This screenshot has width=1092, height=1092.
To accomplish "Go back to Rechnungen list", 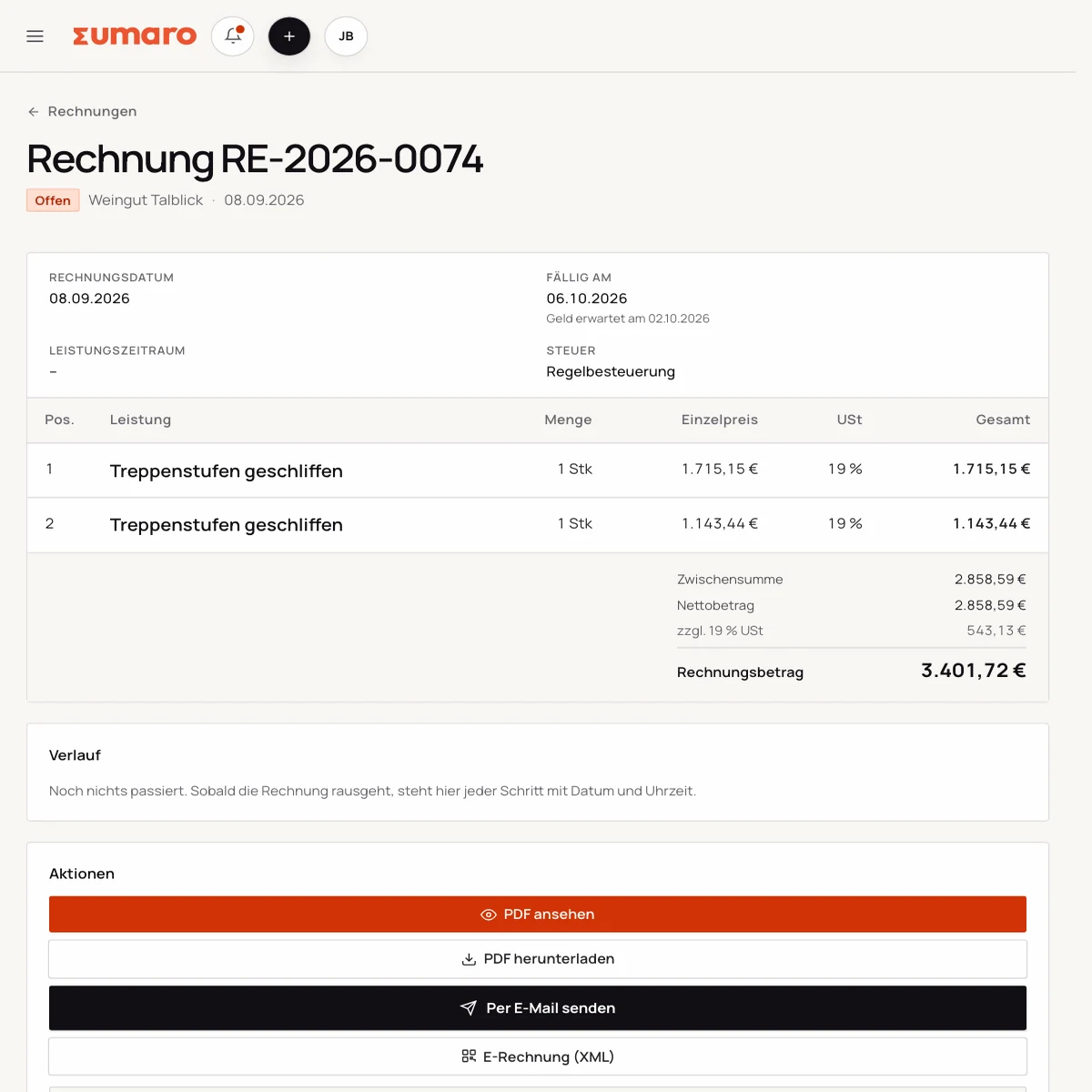I will (82, 111).
